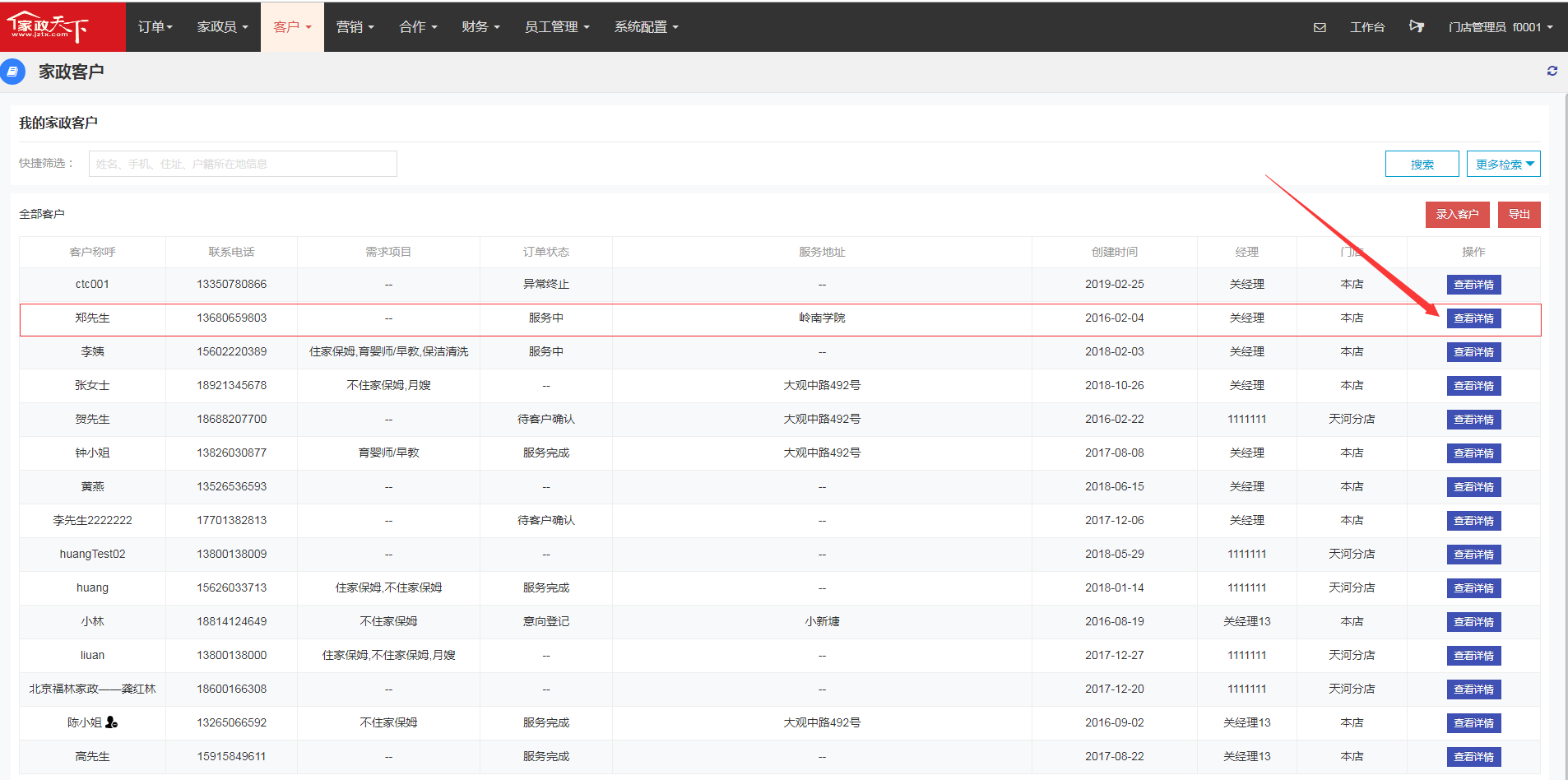Viewport: 1568px width, 780px height.
Task: Click the 客户称呼 column header
Action: 92,252
